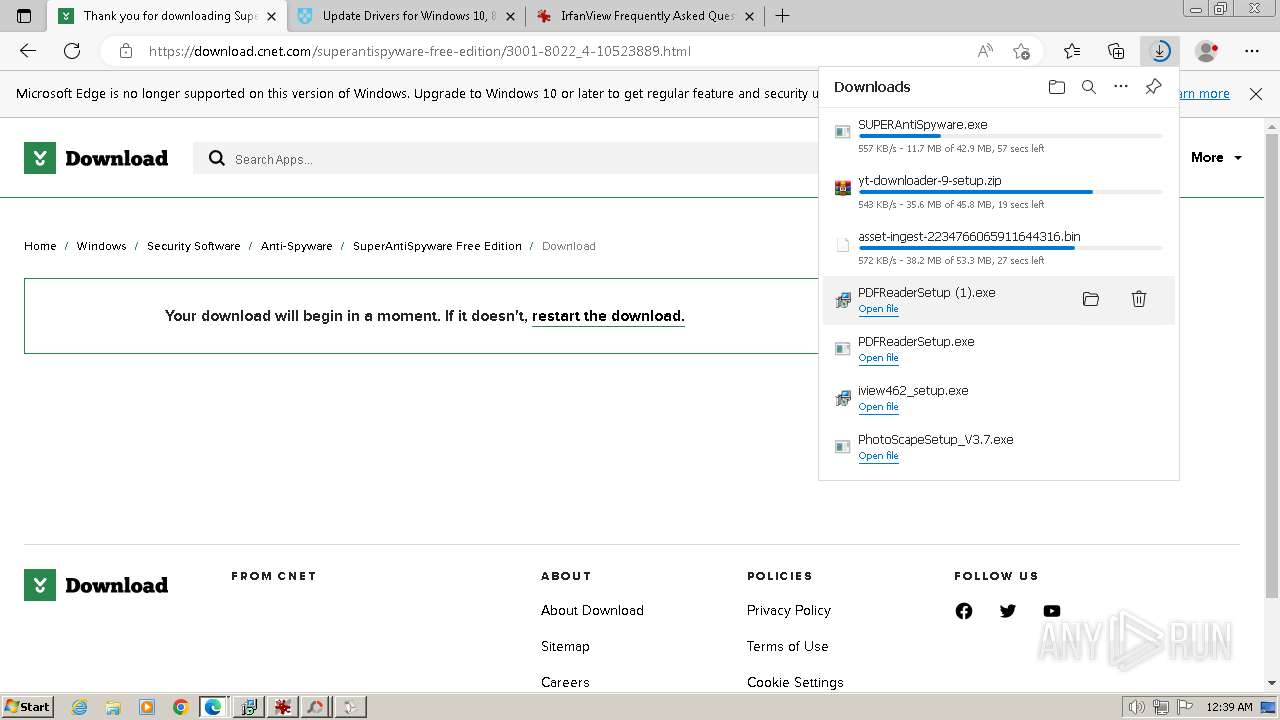Refresh the current page
Screen dimensions: 1280x720
pos(72,51)
